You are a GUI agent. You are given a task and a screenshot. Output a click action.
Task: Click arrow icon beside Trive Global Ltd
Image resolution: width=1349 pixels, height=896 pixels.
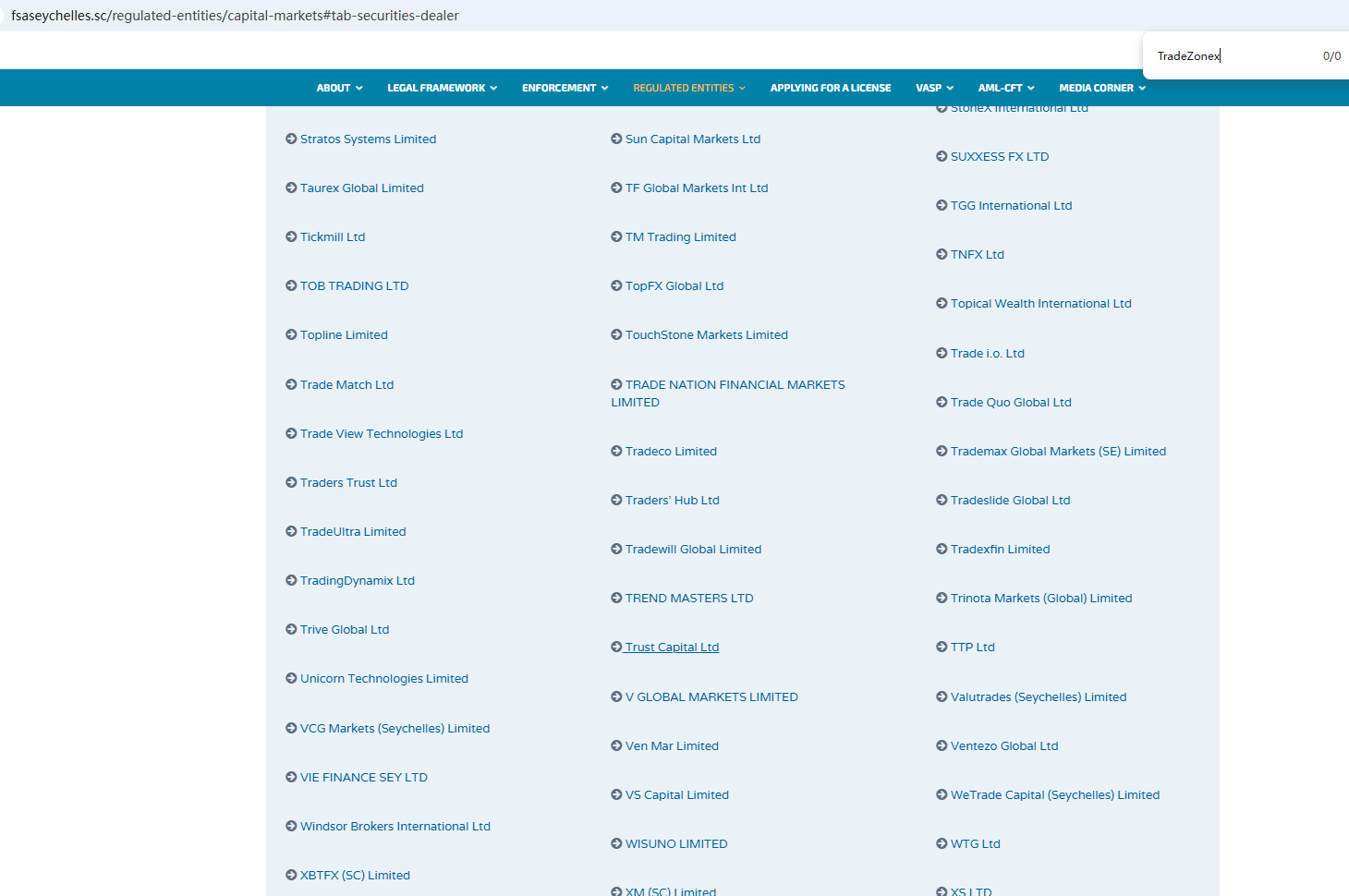point(291,629)
